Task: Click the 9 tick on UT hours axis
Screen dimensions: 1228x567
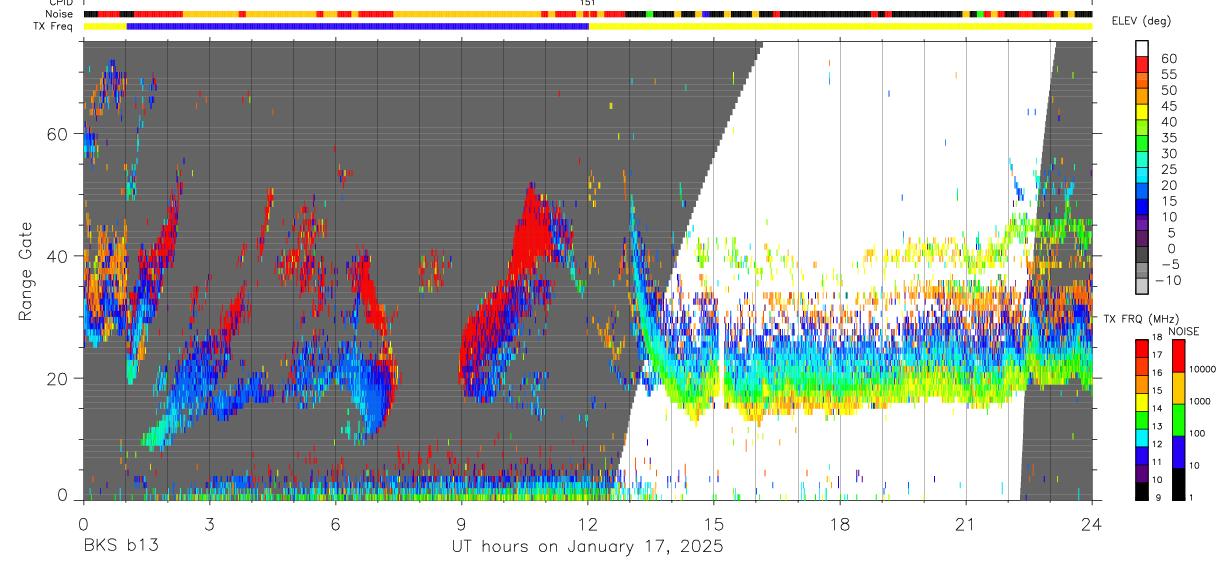Action: click(x=461, y=524)
